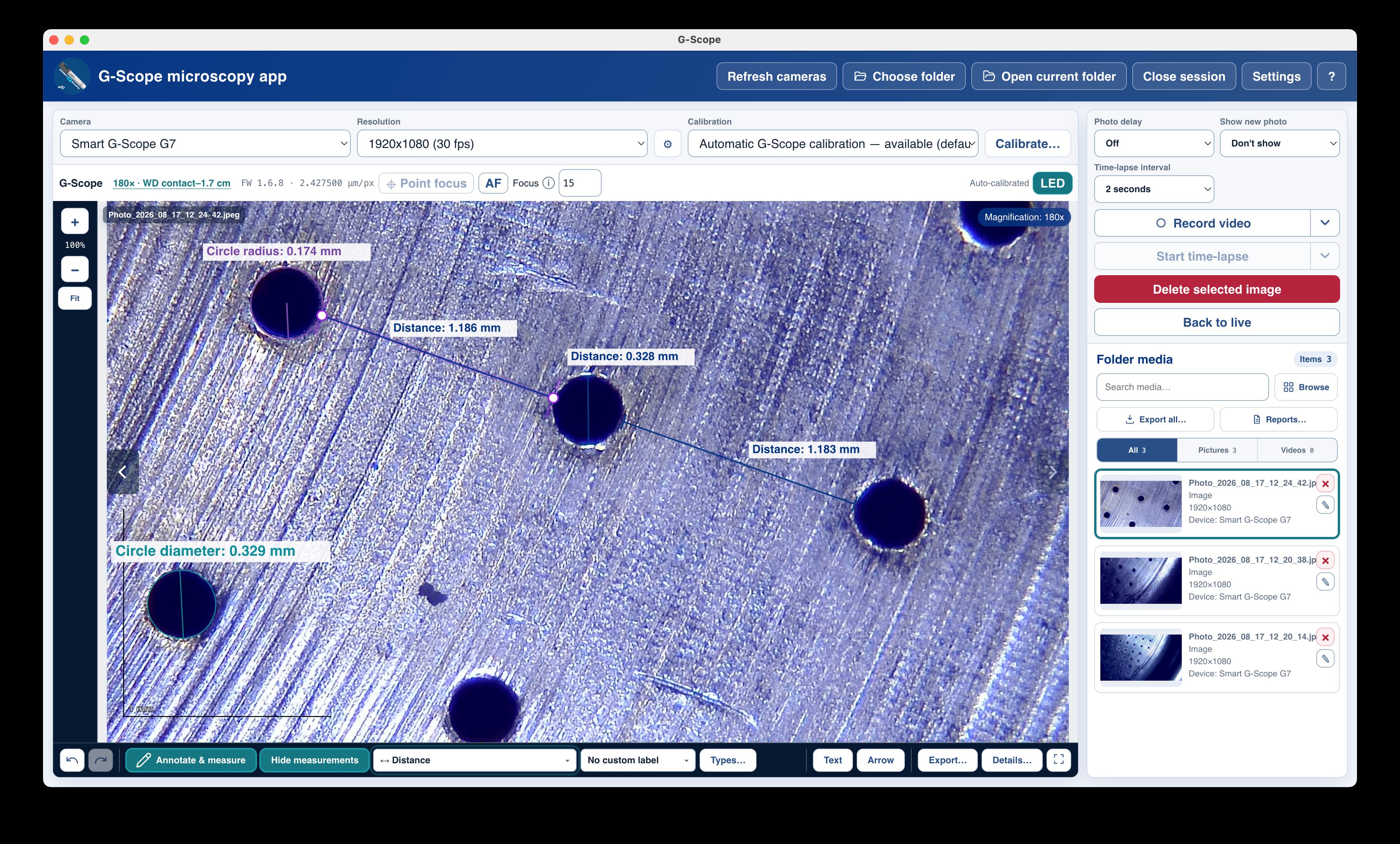
Task: Open the No custom label dropdown
Action: [637, 760]
